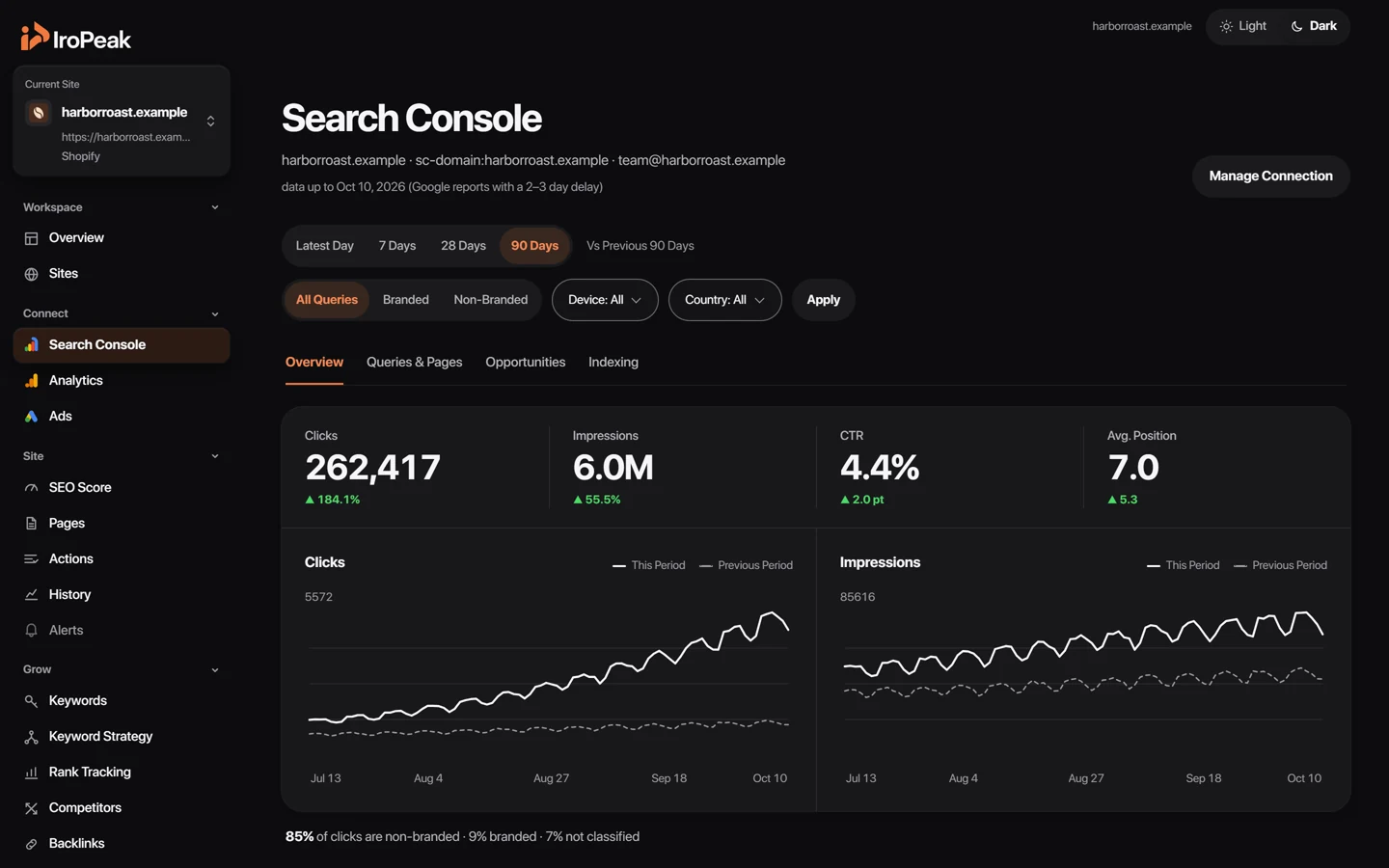Click the Overview sidebar icon

[31, 238]
